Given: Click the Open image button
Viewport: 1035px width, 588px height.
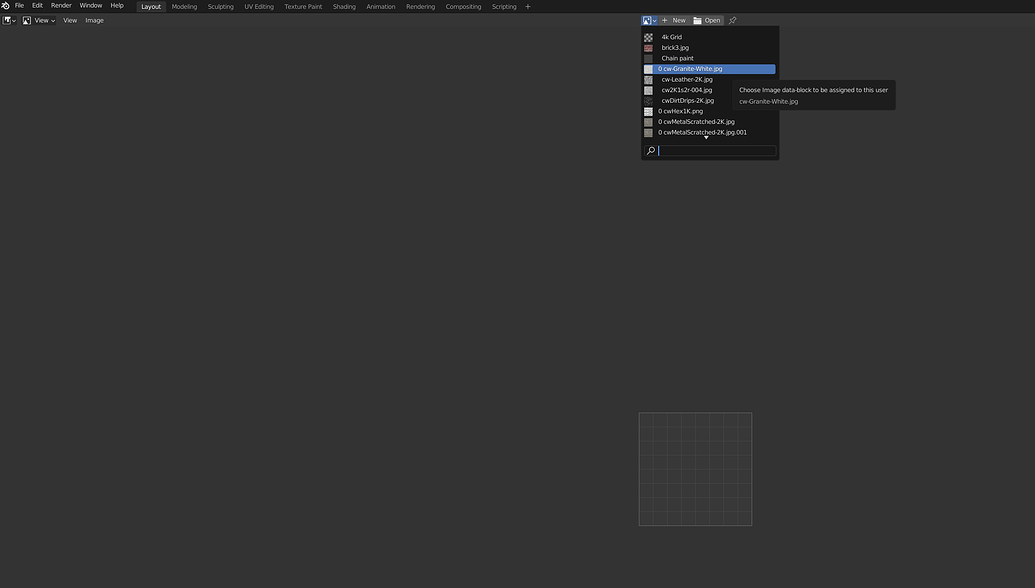Looking at the screenshot, I should coord(707,20).
